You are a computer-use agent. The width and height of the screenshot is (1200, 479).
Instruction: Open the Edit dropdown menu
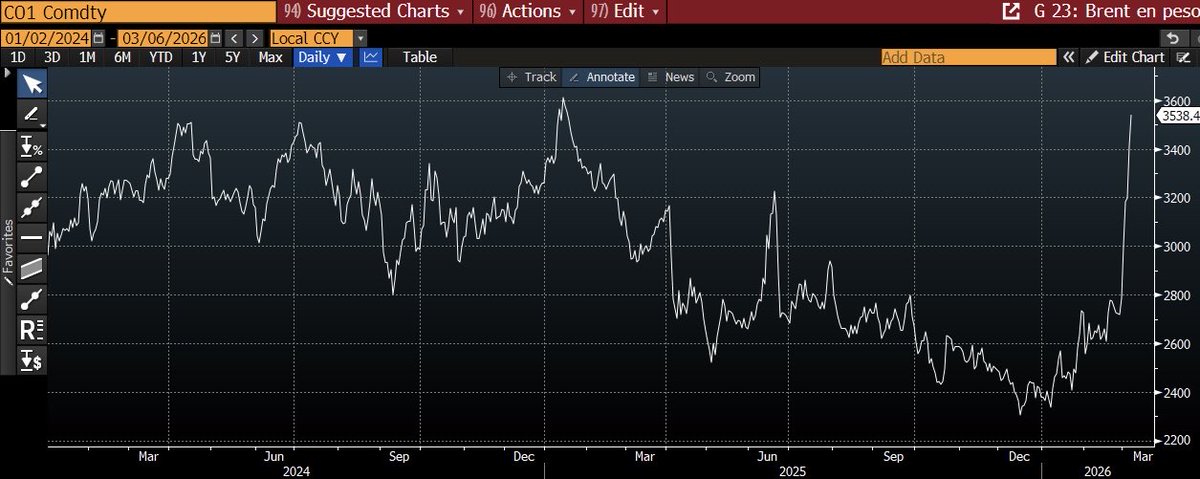point(624,12)
